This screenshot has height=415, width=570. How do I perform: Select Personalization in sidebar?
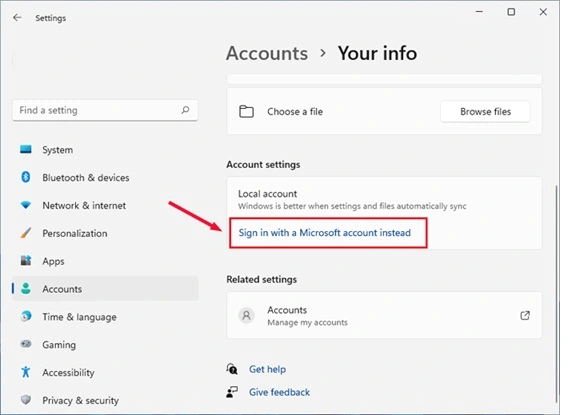(105, 233)
